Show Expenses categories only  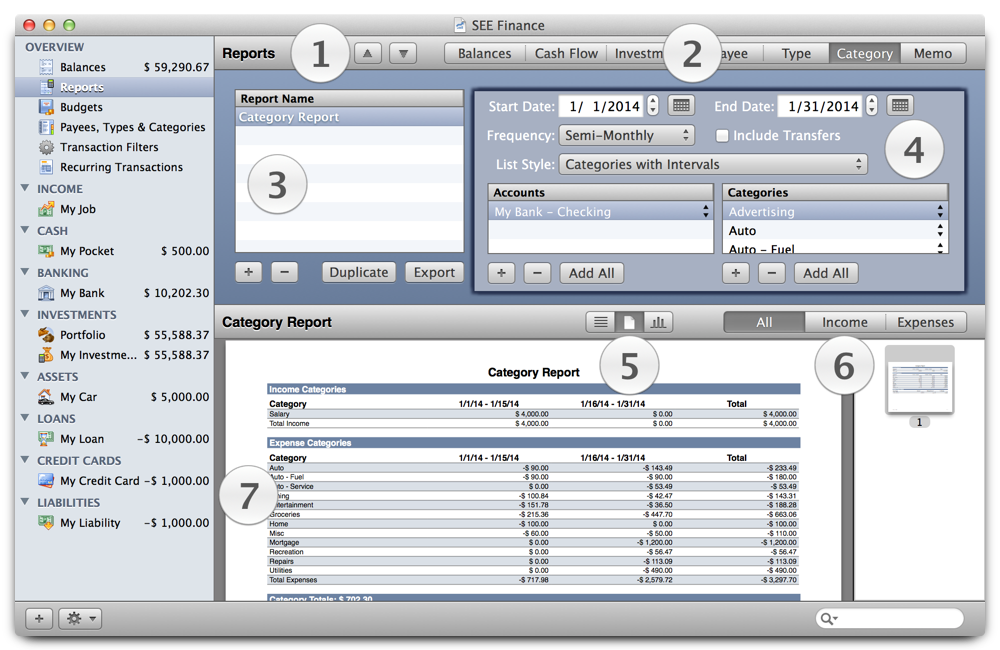point(925,322)
